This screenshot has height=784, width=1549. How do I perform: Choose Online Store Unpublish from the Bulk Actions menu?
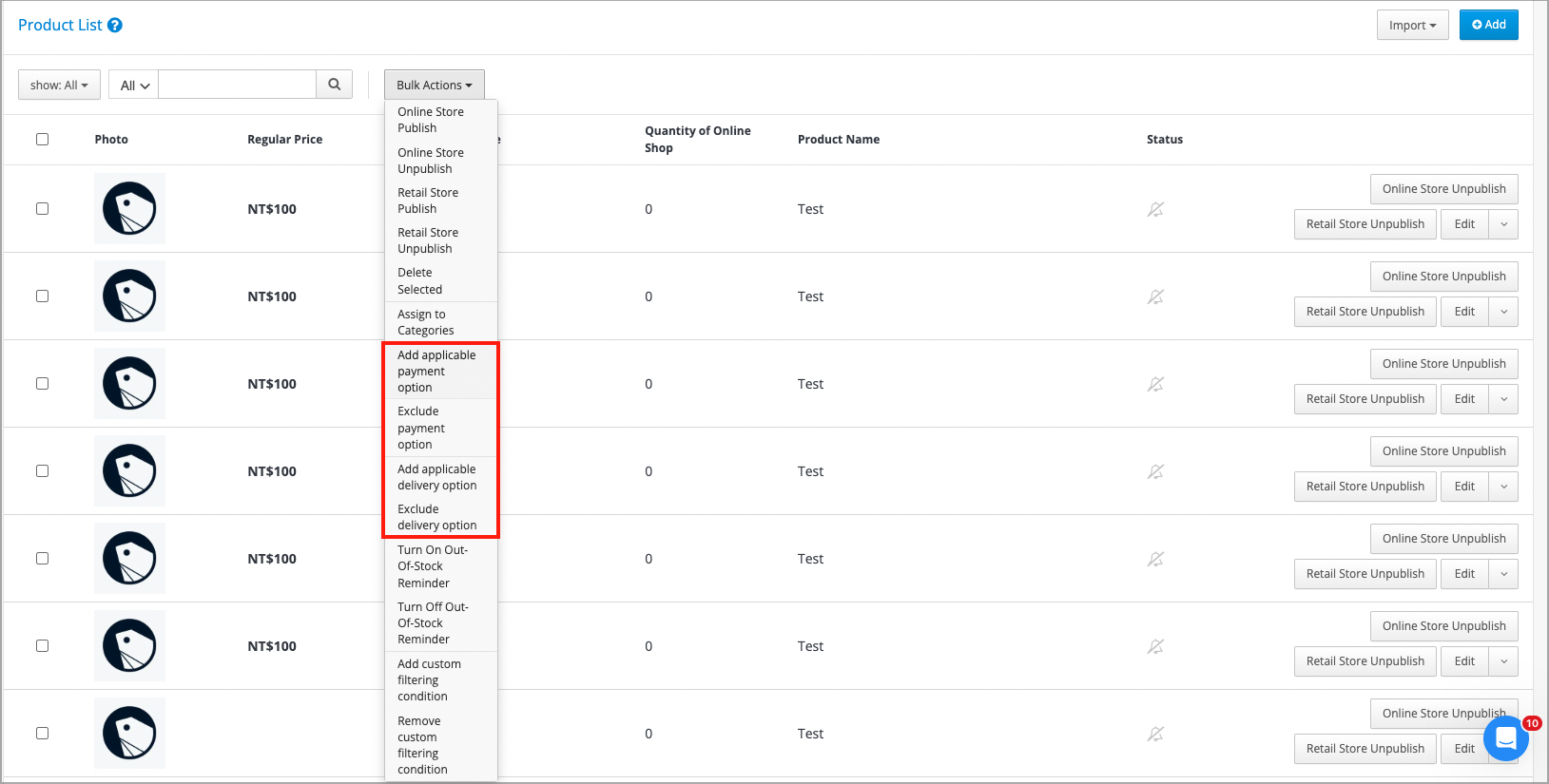[441, 161]
